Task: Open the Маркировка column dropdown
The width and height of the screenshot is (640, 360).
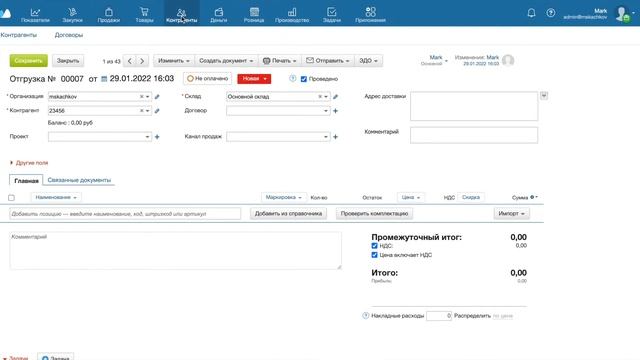Action: click(x=284, y=197)
